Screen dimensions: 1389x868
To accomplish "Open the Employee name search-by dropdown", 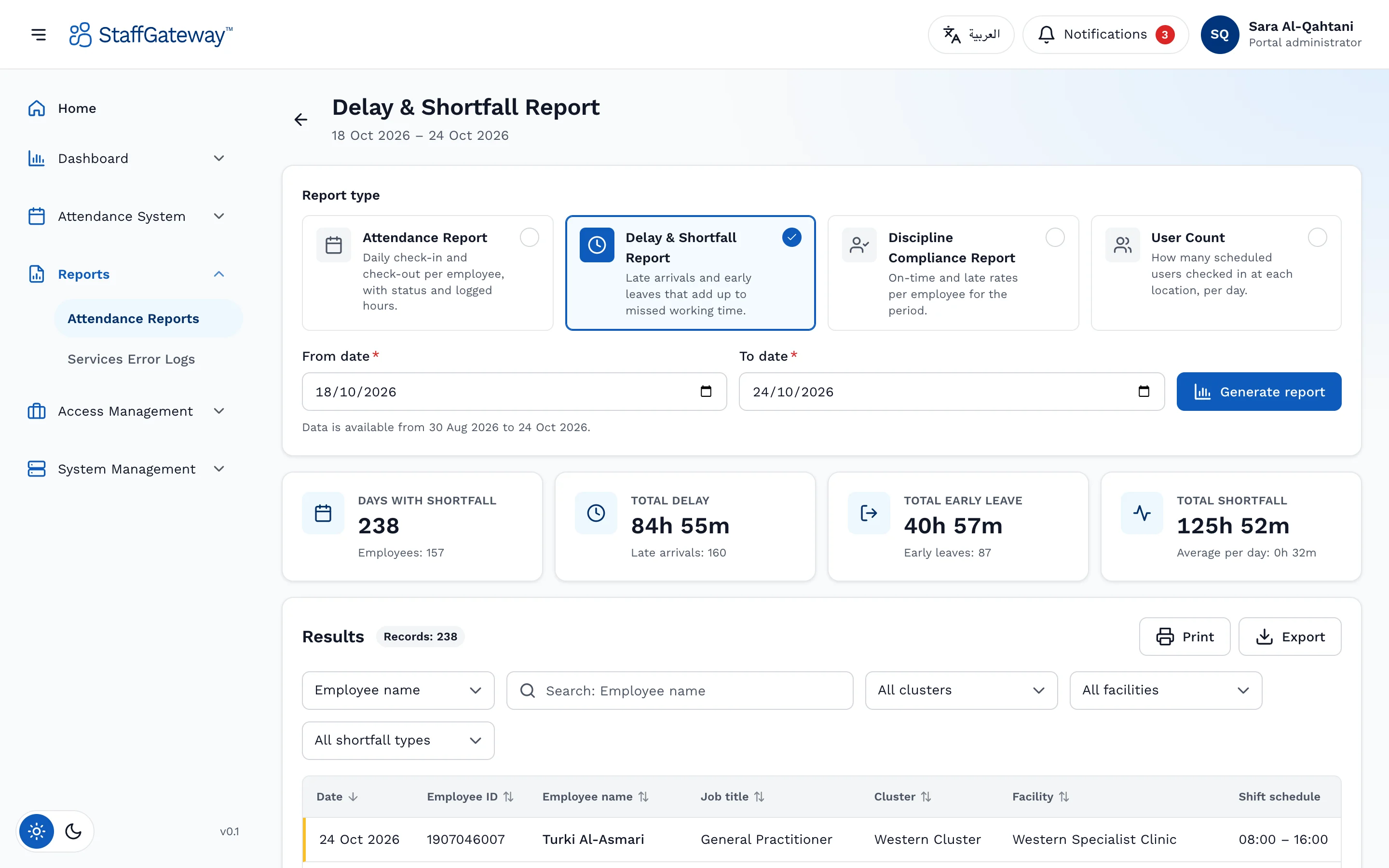I will click(398, 691).
